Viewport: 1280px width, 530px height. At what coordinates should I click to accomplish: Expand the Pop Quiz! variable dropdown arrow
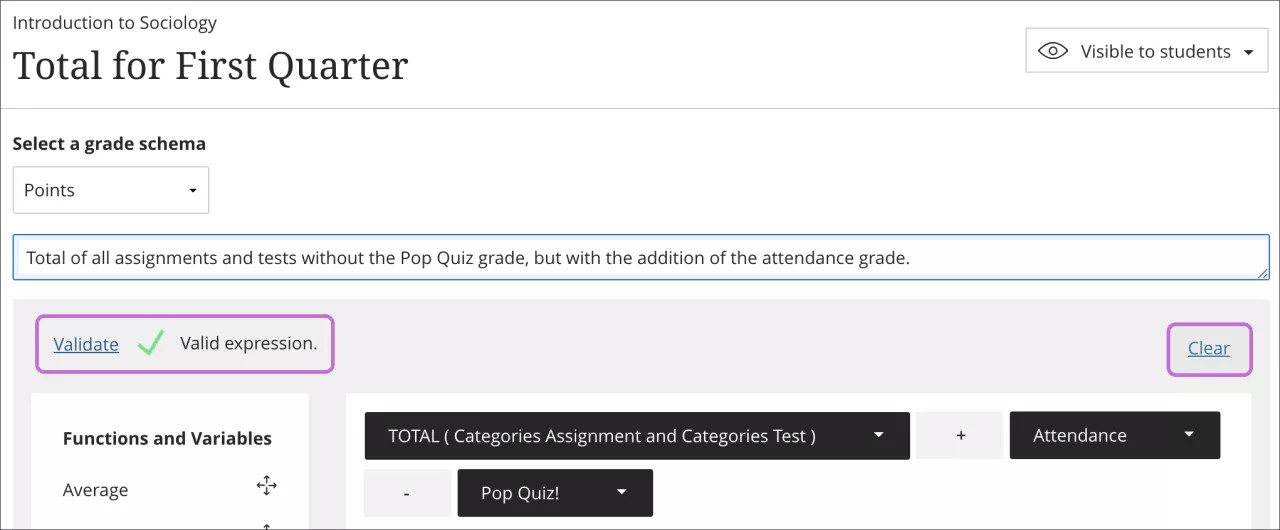coord(622,493)
